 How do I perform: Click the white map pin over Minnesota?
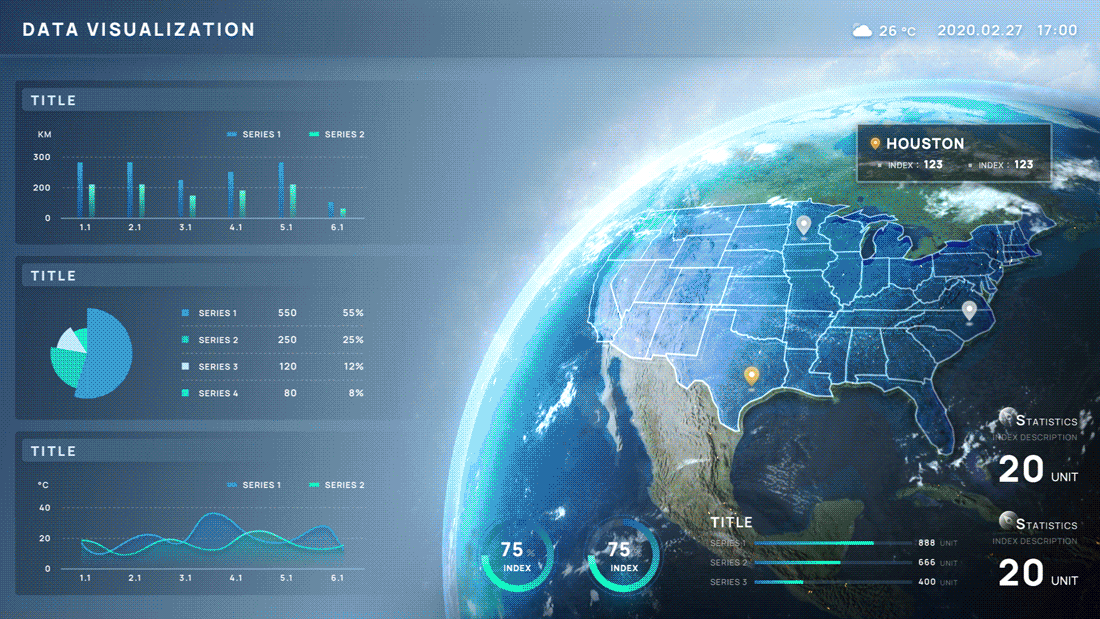(x=804, y=225)
